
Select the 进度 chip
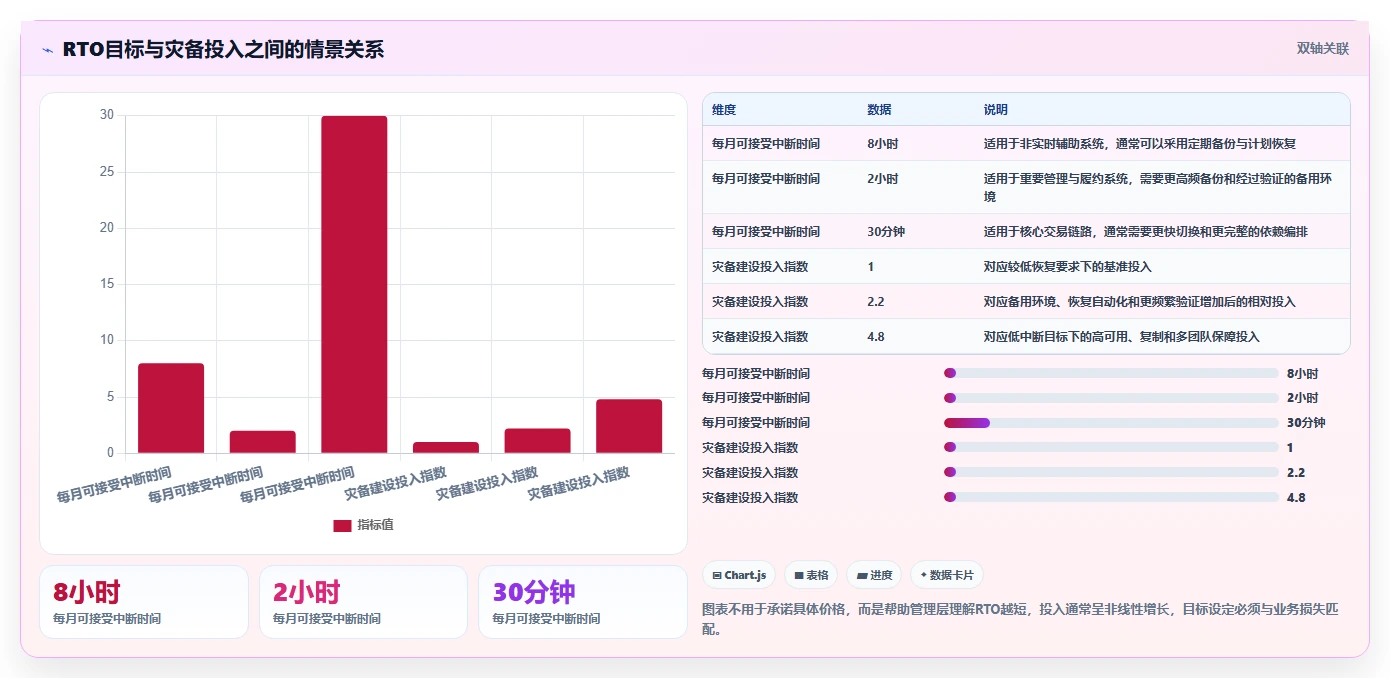click(874, 575)
